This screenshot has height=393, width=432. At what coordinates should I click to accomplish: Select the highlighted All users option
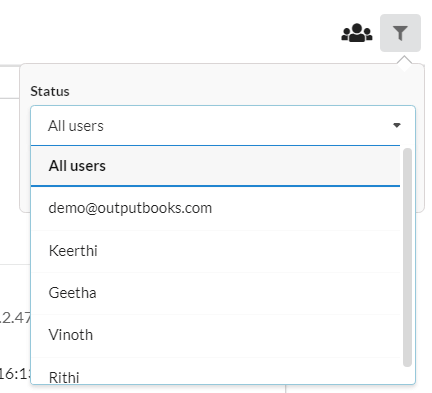click(215, 166)
